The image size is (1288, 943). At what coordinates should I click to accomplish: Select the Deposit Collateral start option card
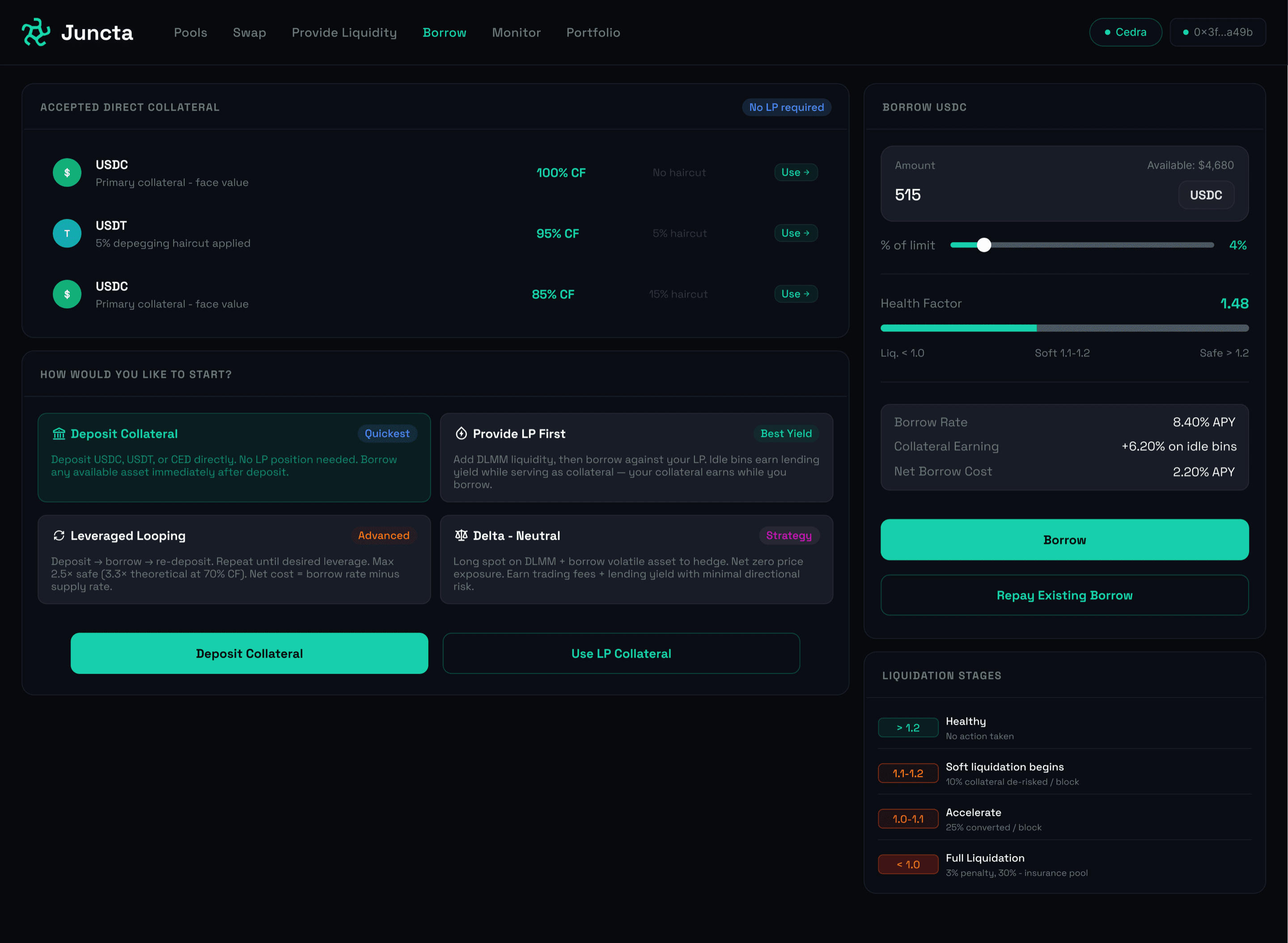click(x=234, y=458)
